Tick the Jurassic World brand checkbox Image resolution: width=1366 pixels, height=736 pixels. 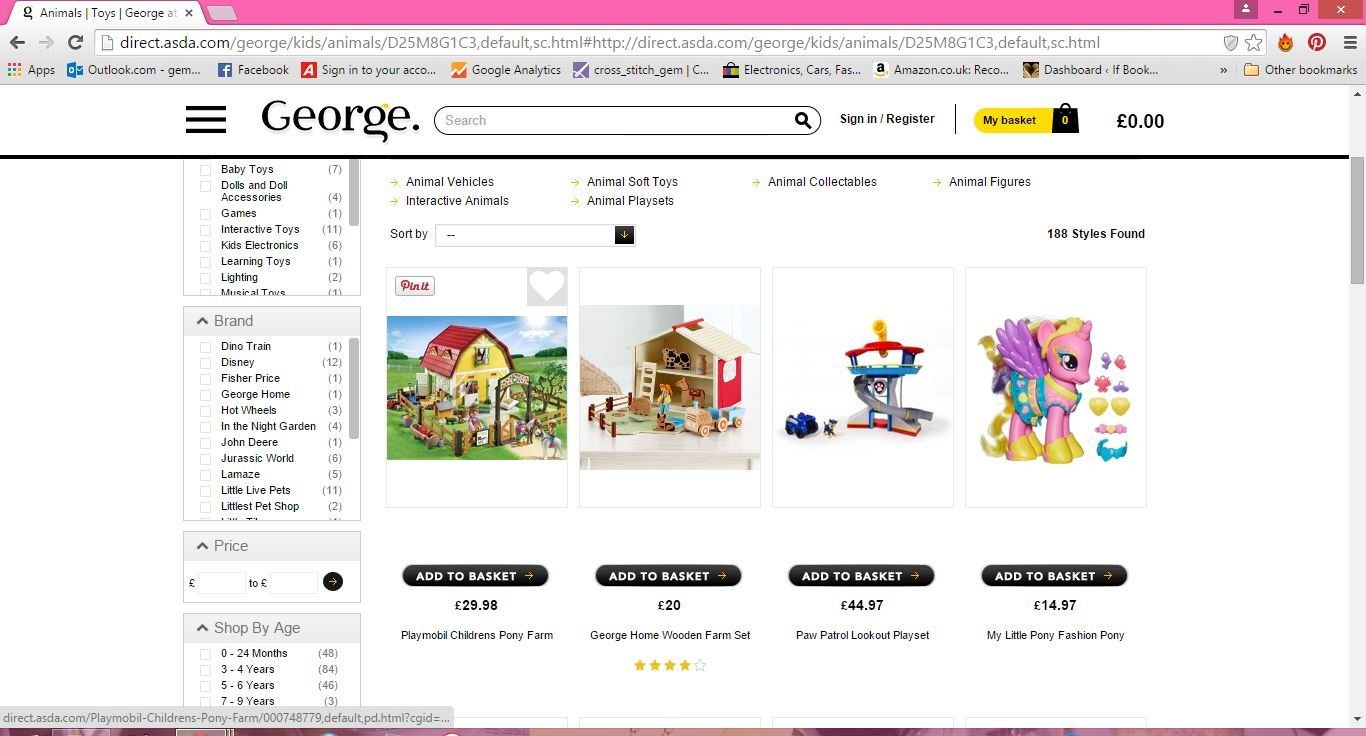pyautogui.click(x=206, y=459)
